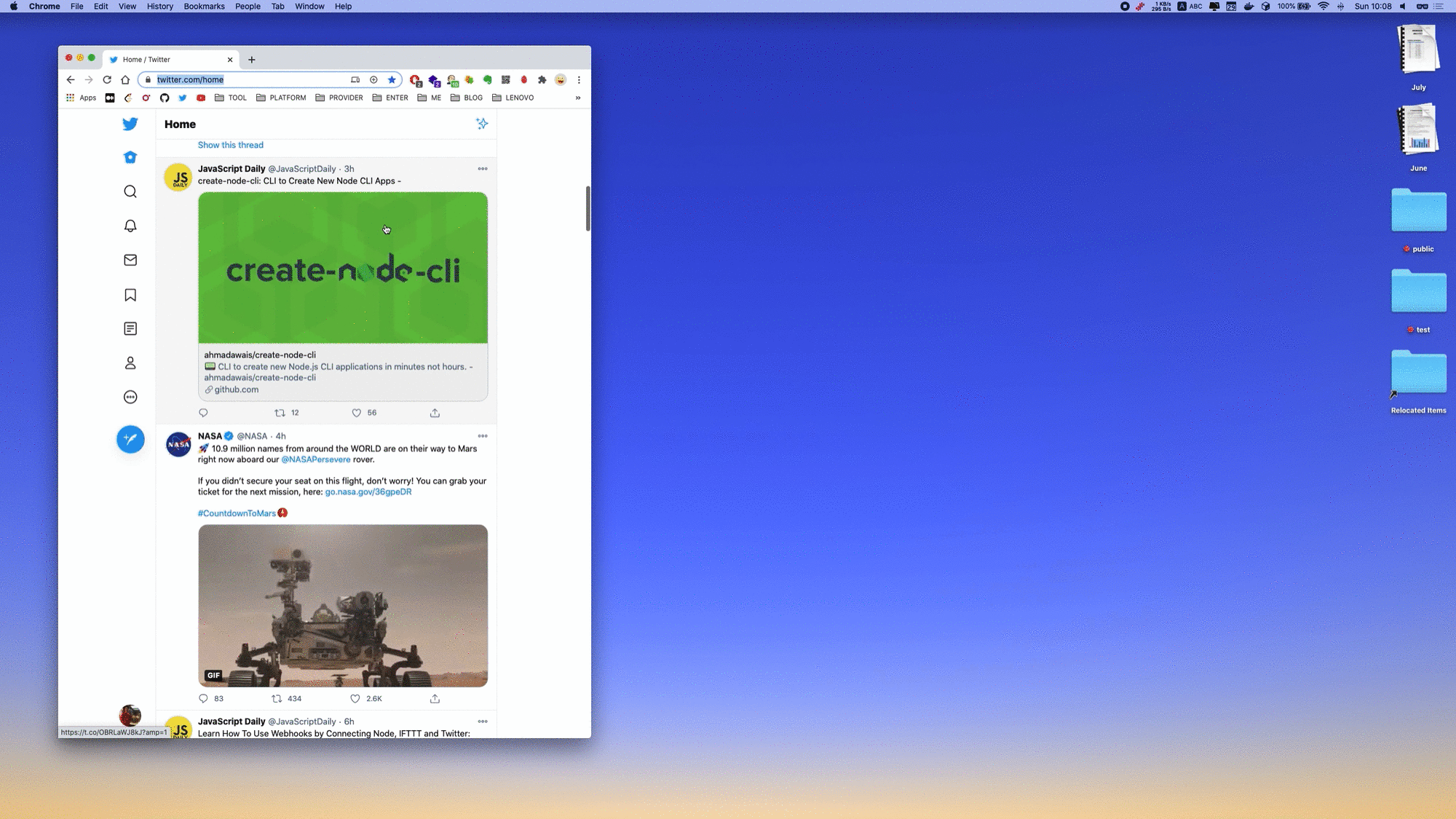Open Bookmarks in the Twitter sidebar
Image resolution: width=1456 pixels, height=819 pixels.
130,295
